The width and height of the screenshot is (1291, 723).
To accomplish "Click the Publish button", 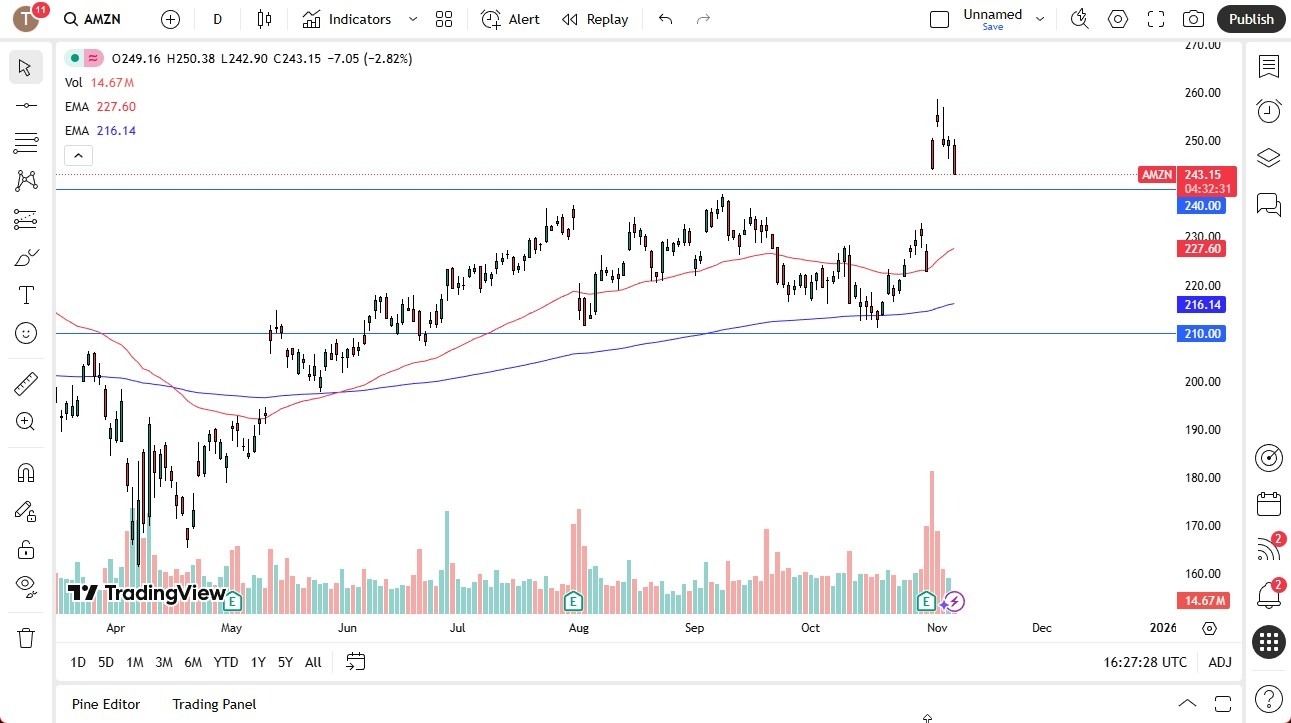I will [x=1250, y=19].
